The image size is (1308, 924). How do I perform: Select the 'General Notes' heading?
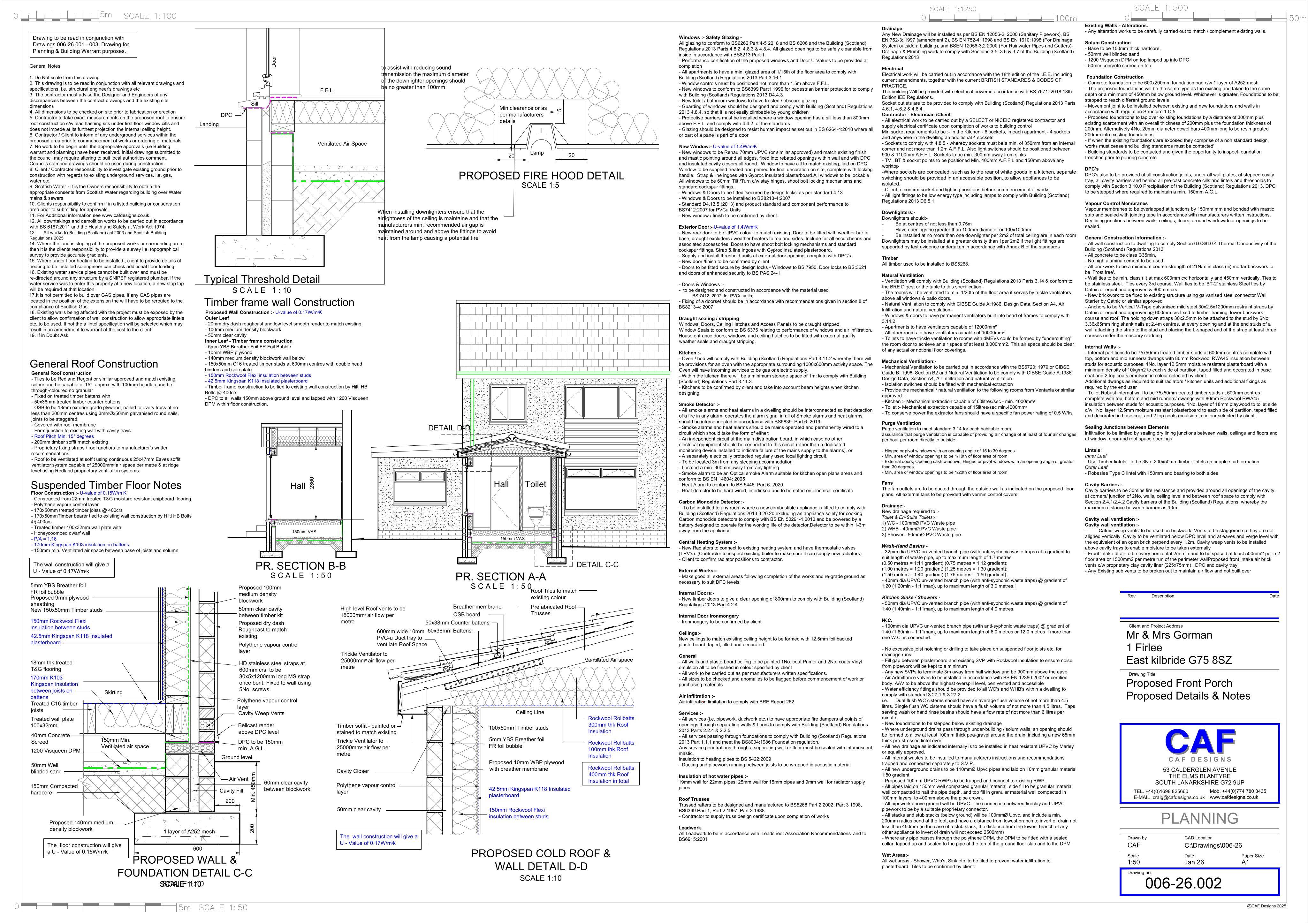tap(45, 66)
